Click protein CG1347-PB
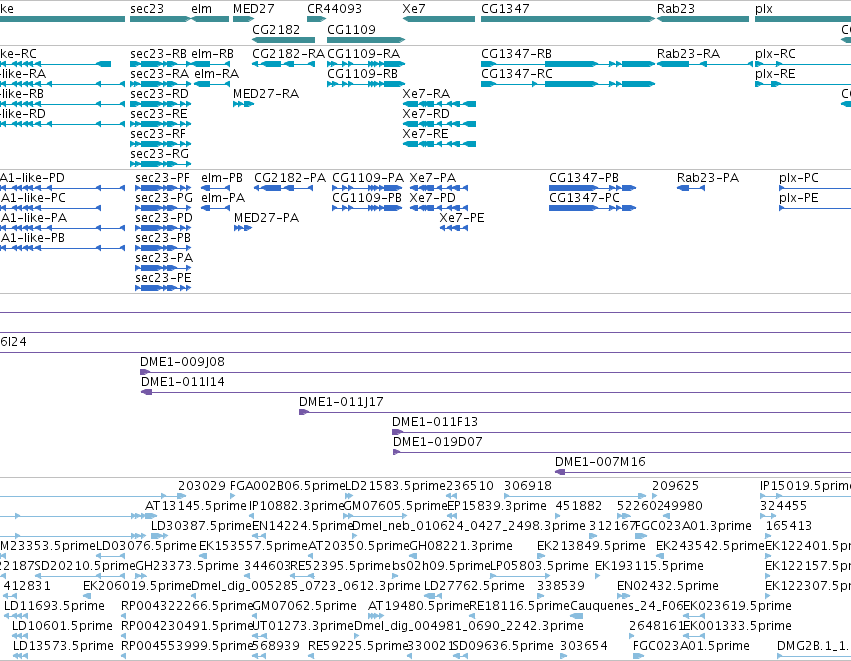Image resolution: width=851 pixels, height=661 pixels. 592,188
